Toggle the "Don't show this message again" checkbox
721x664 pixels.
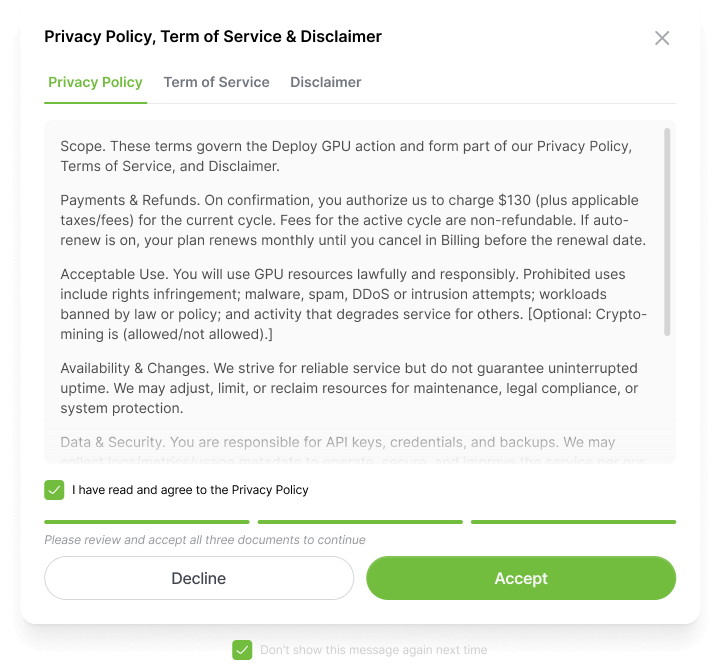pos(242,650)
